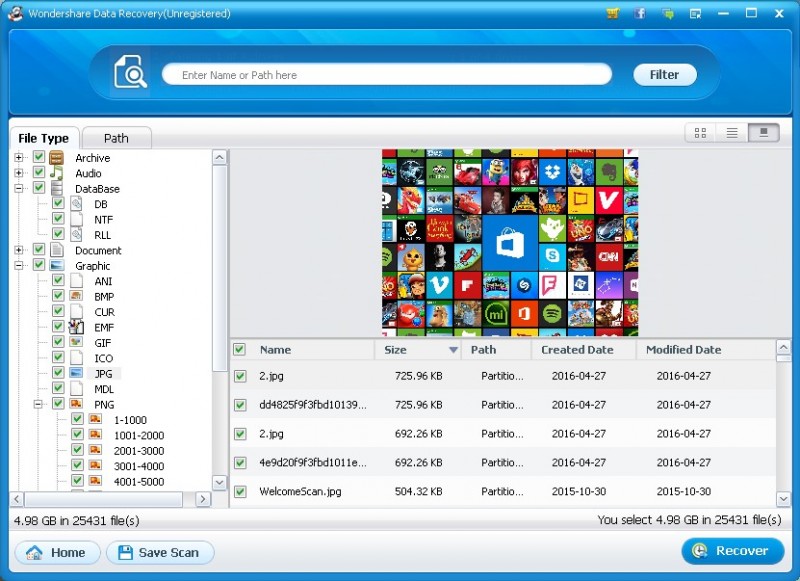Click the green chat feedback icon
Image resolution: width=800 pixels, height=581 pixels.
(667, 14)
